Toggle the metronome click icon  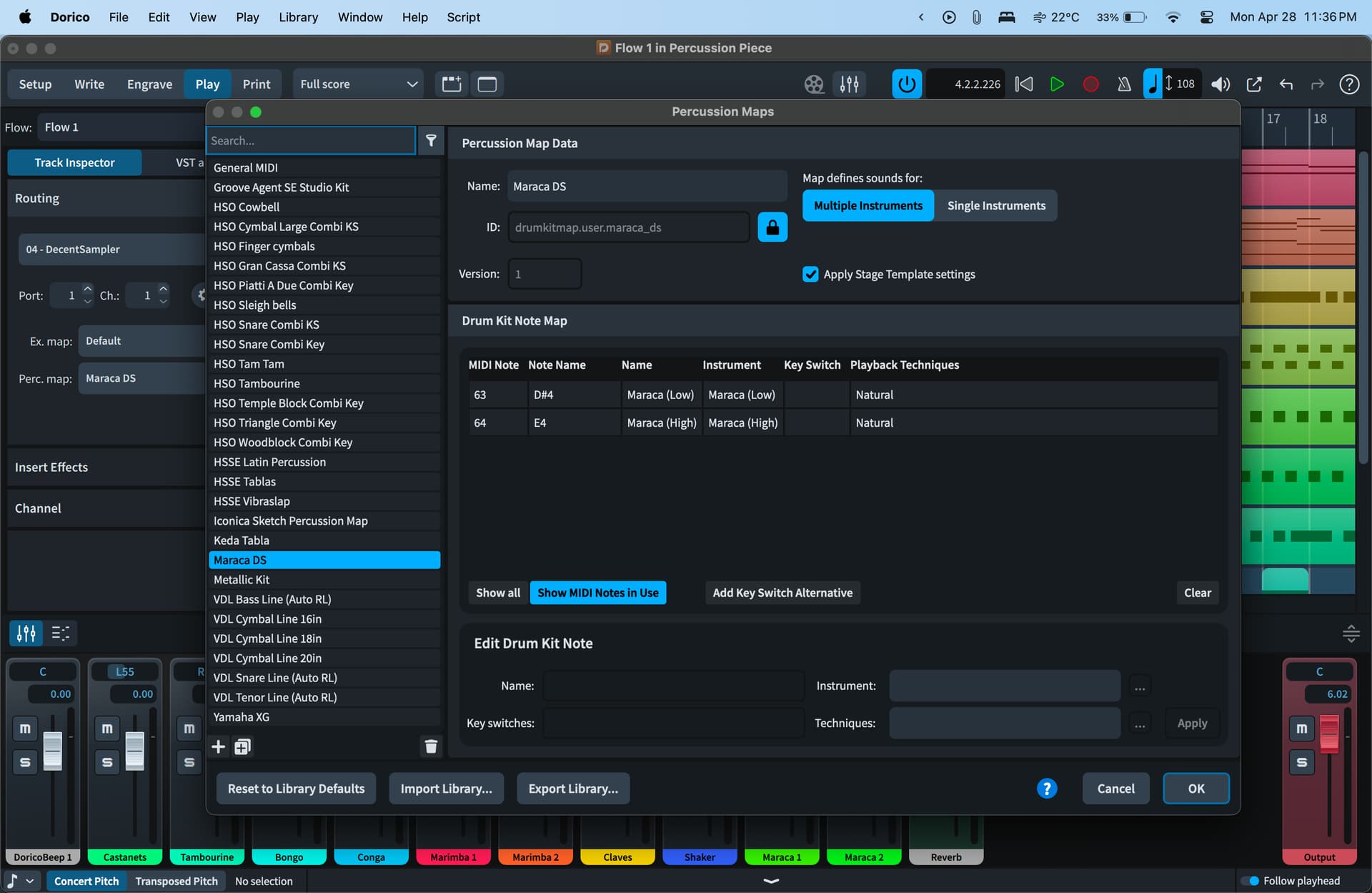pos(1124,84)
